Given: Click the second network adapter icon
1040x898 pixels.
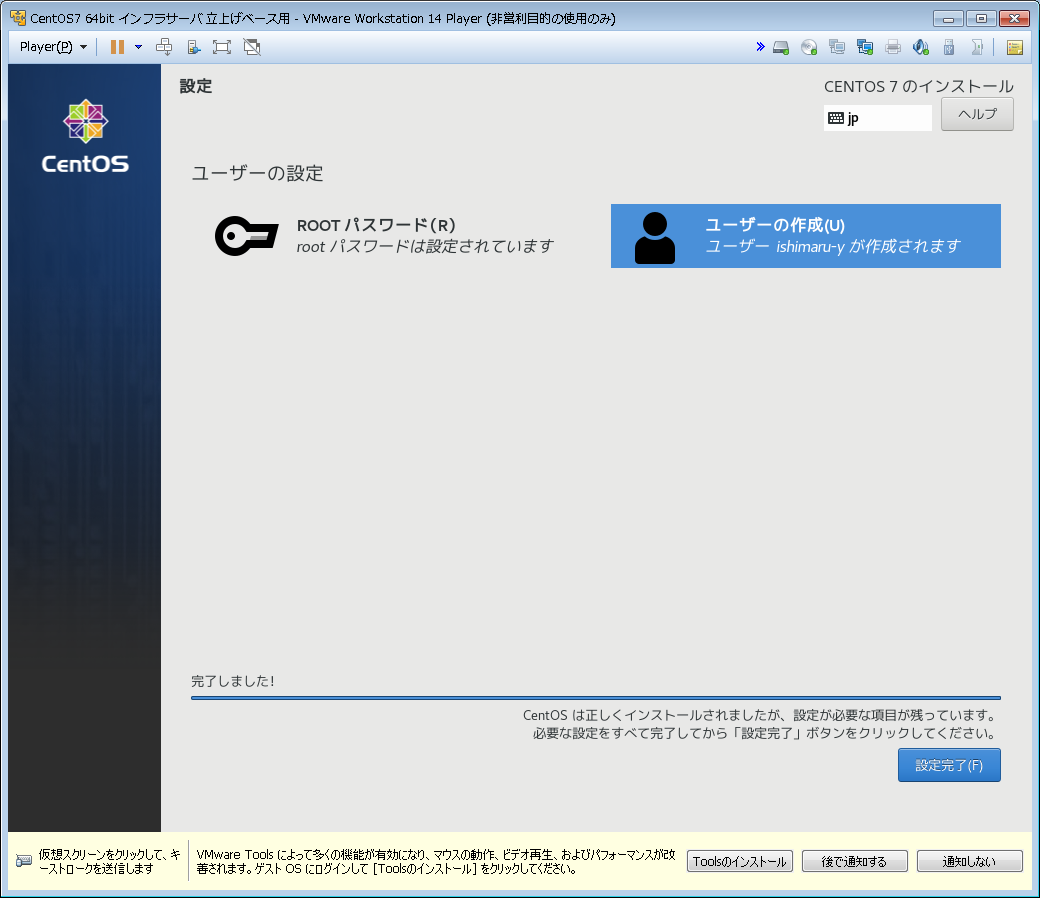Looking at the screenshot, I should [x=865, y=47].
